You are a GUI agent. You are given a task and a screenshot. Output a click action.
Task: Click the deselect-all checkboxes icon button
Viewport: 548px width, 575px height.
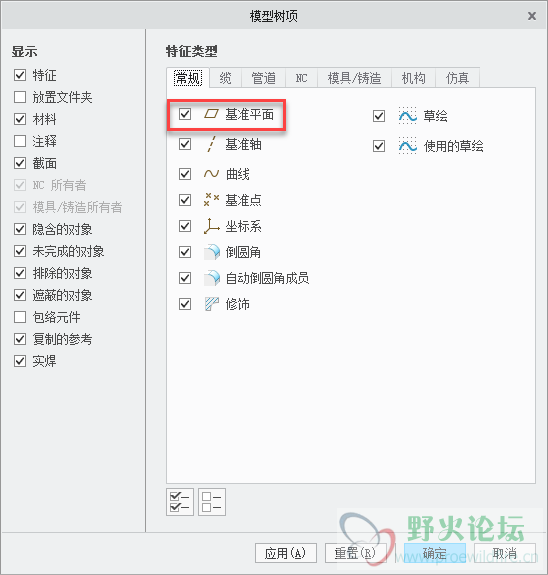coord(212,502)
